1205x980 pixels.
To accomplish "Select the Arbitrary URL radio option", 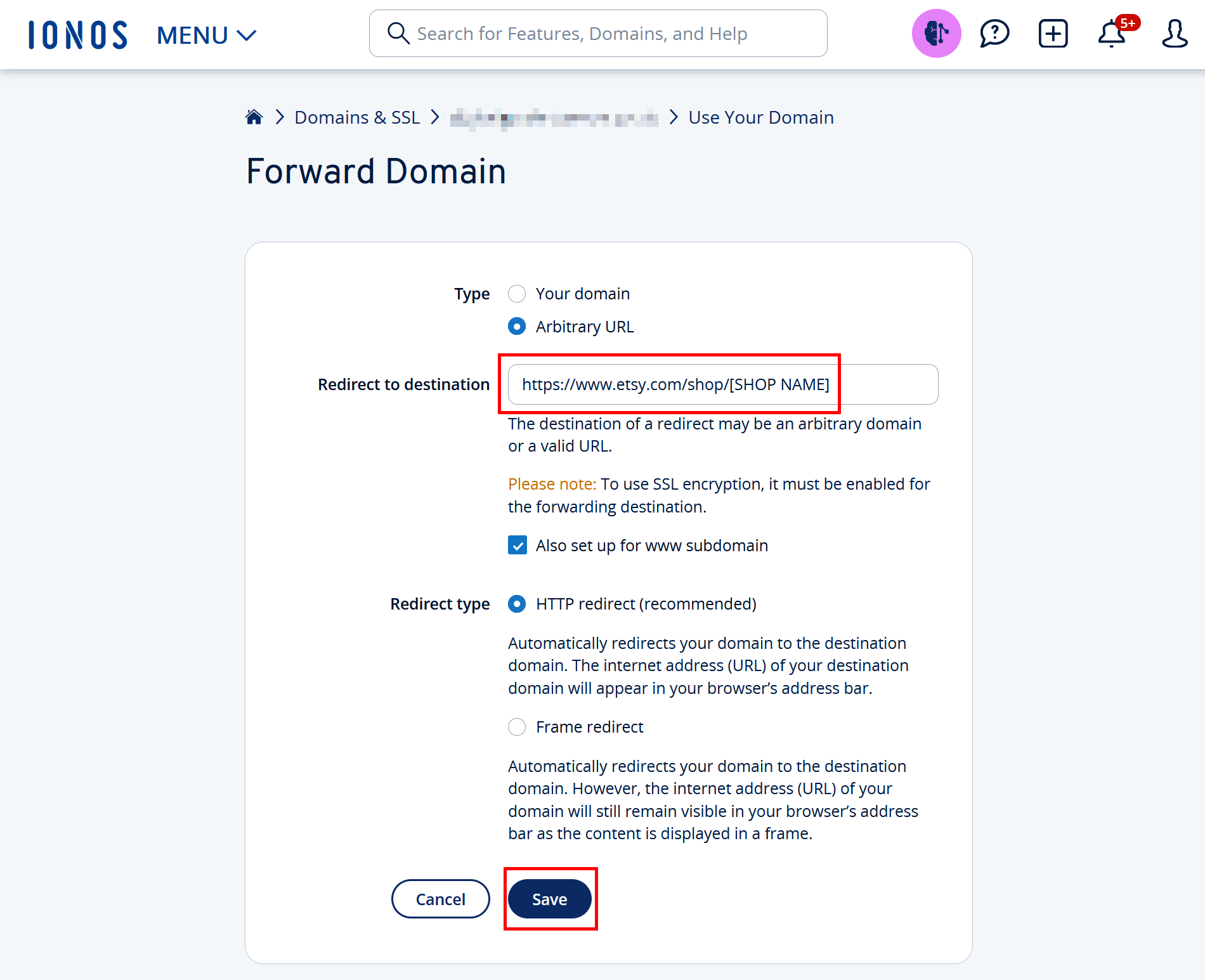I will pos(517,327).
